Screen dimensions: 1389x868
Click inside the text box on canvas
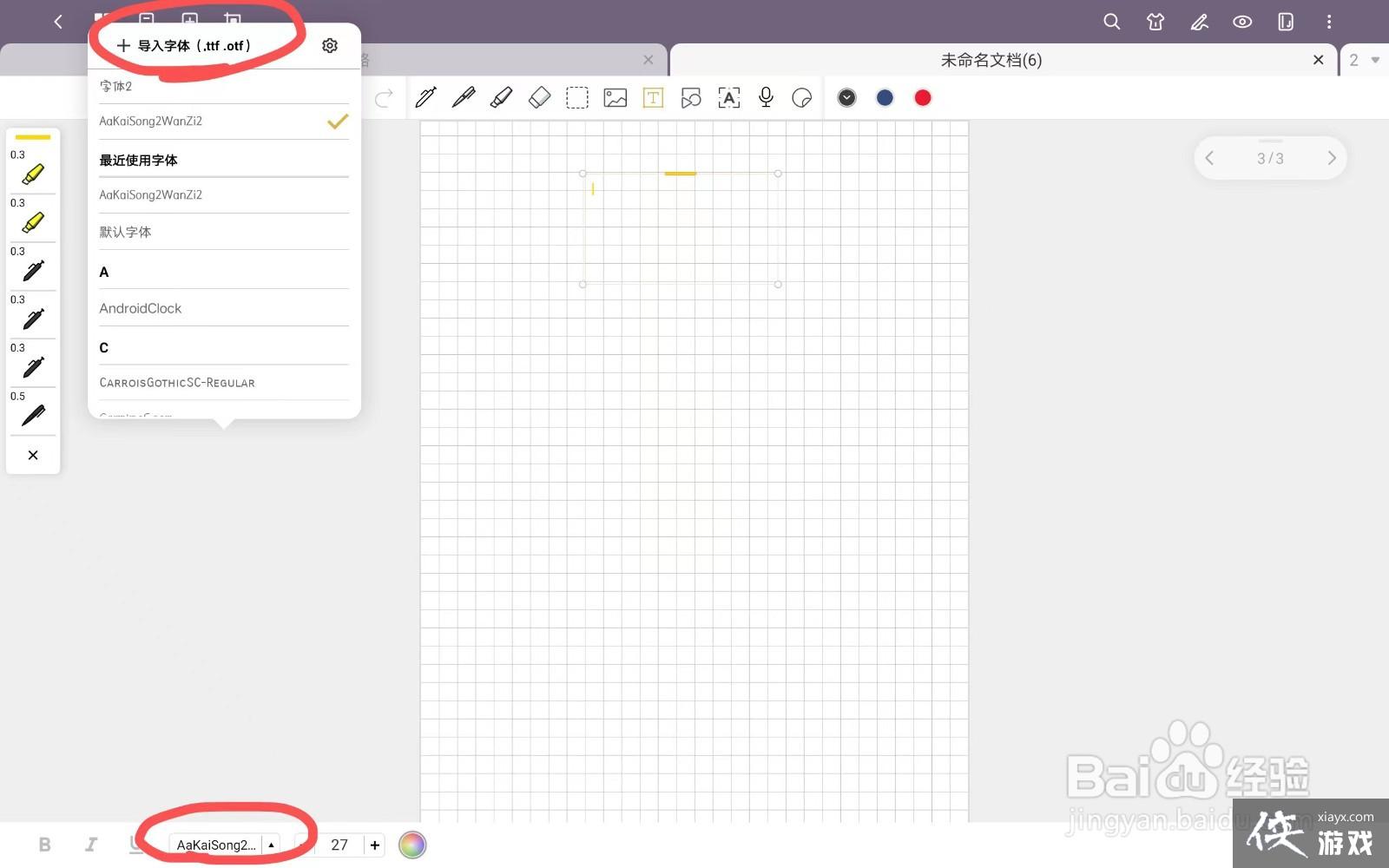pyautogui.click(x=681, y=228)
